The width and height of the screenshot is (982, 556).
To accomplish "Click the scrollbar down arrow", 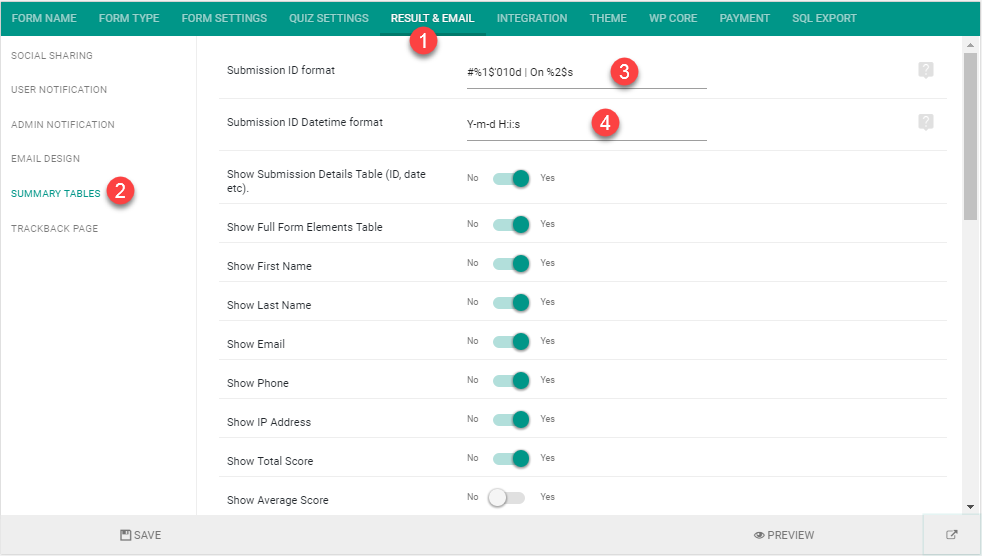I will [x=970, y=507].
